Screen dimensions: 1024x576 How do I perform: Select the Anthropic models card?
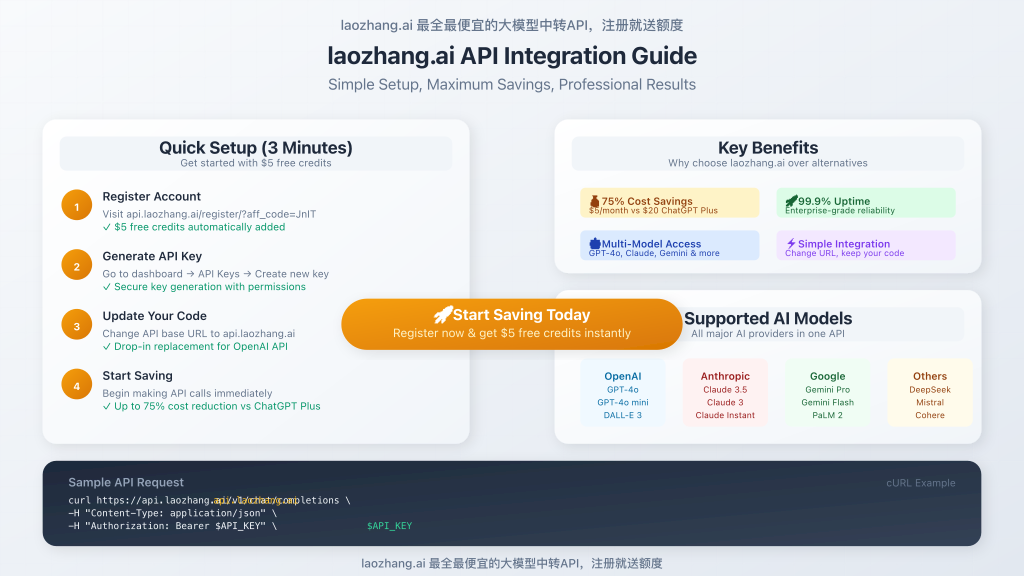click(725, 393)
